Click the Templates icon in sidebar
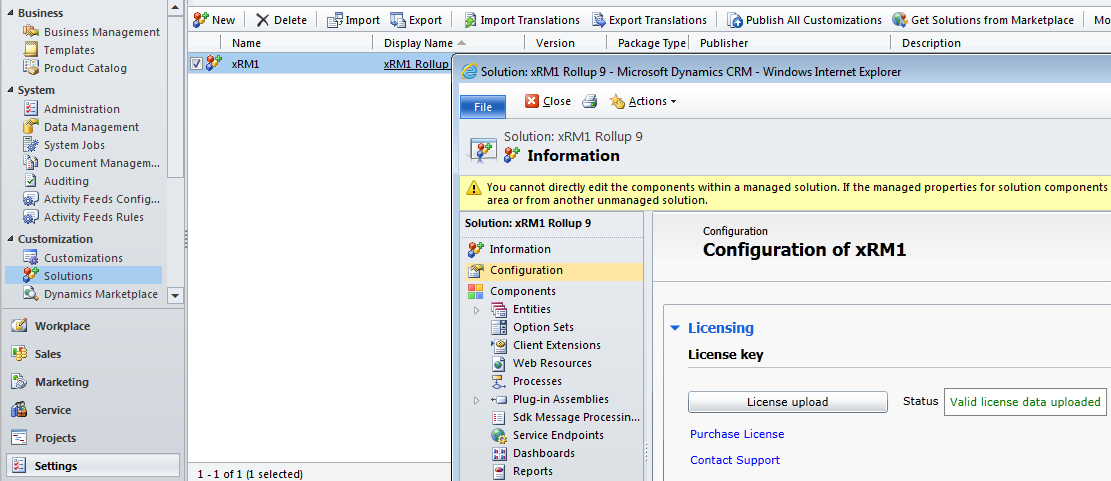The width and height of the screenshot is (1111, 481). 30,50
